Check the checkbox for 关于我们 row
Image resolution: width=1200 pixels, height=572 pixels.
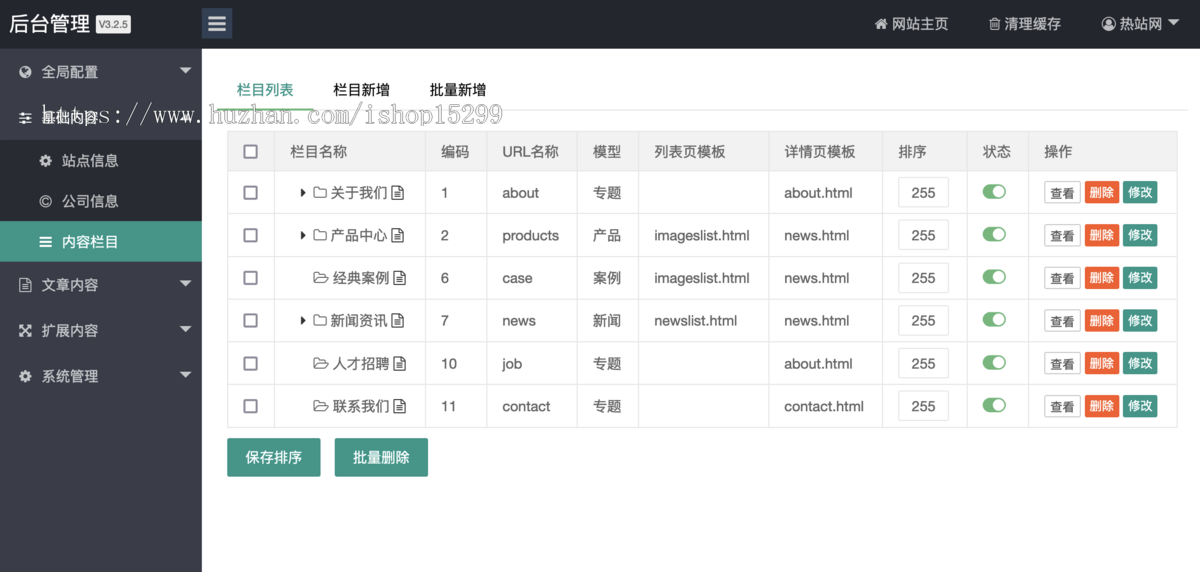click(251, 193)
